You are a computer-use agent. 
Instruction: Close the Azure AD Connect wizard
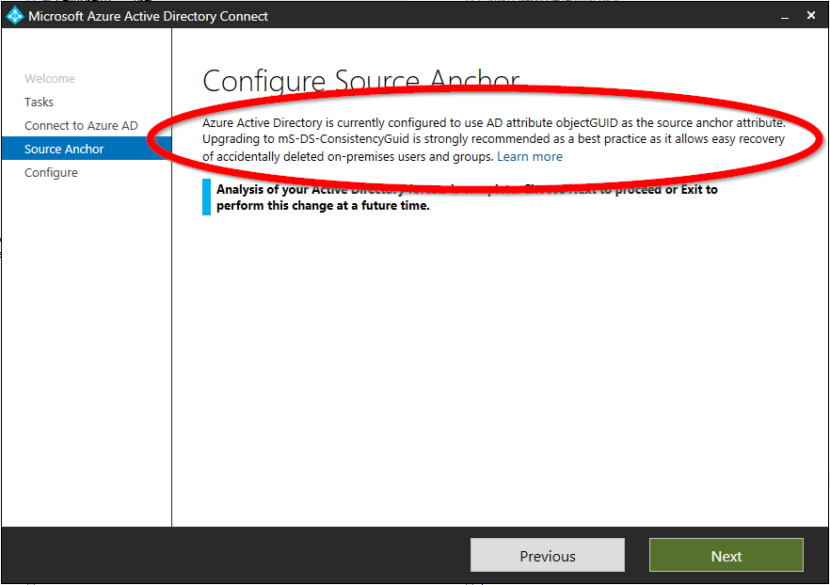811,15
